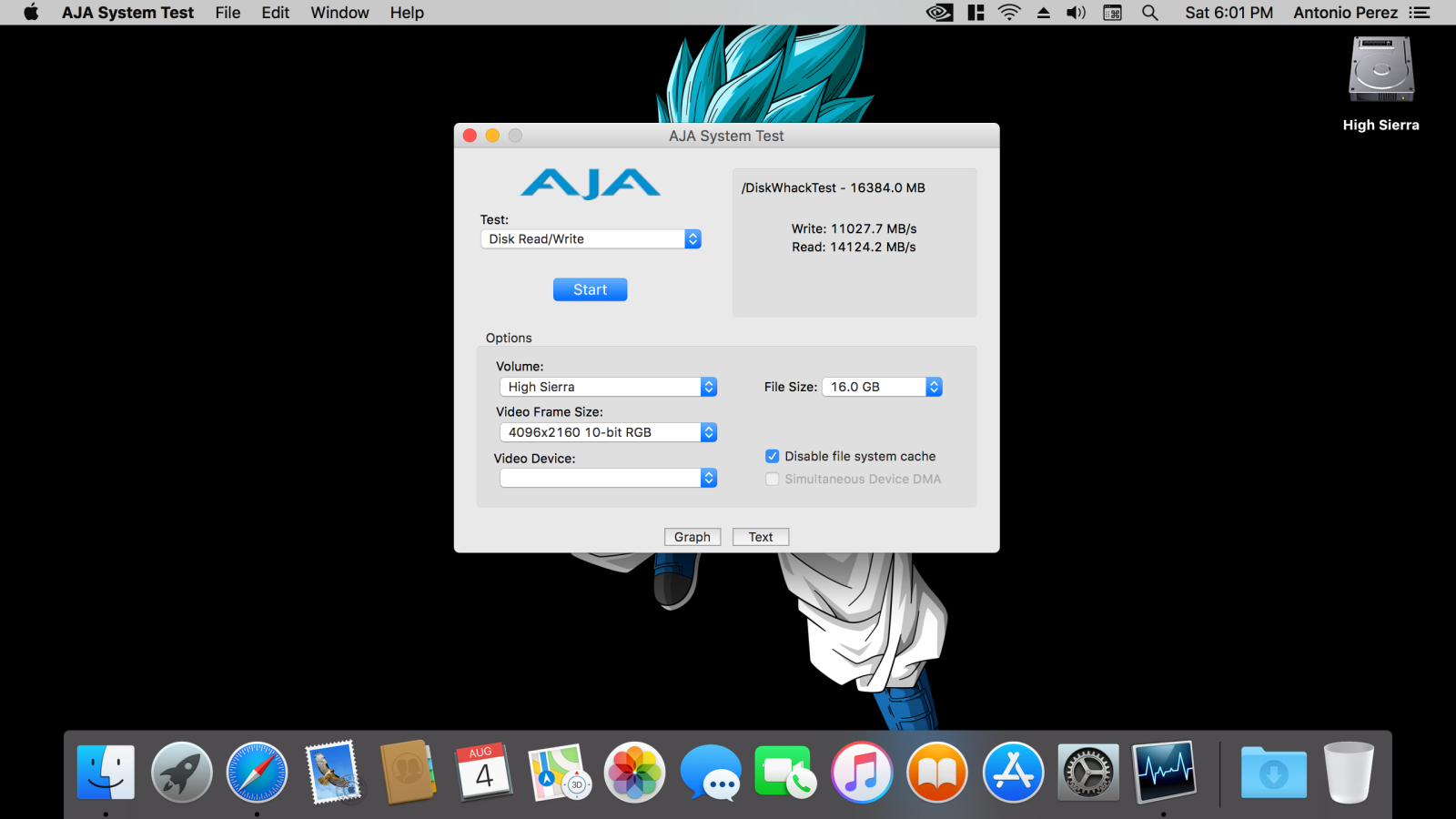The image size is (1456, 819).
Task: Start the disk test
Action: point(590,289)
